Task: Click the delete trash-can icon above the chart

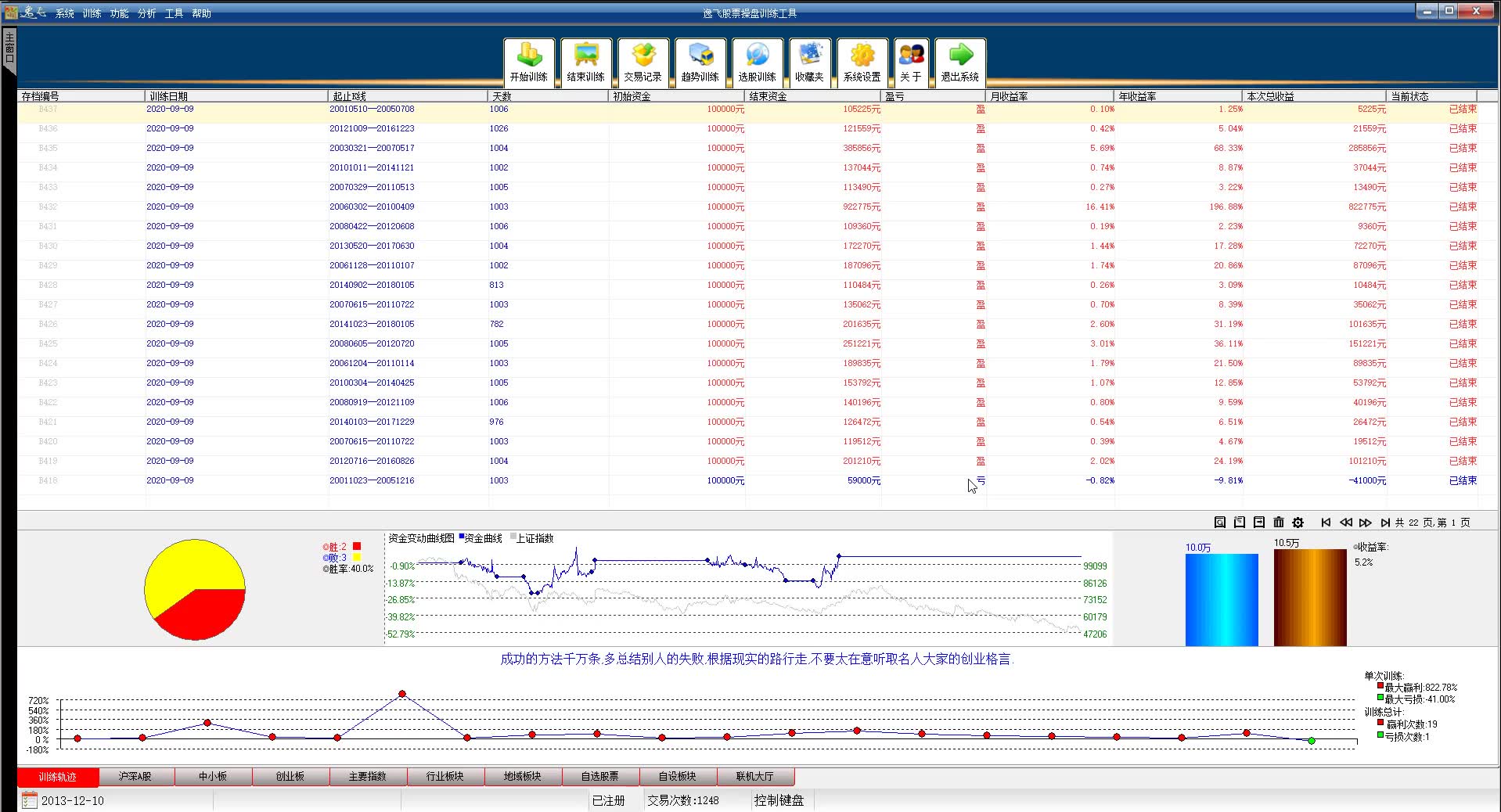Action: 1278,523
